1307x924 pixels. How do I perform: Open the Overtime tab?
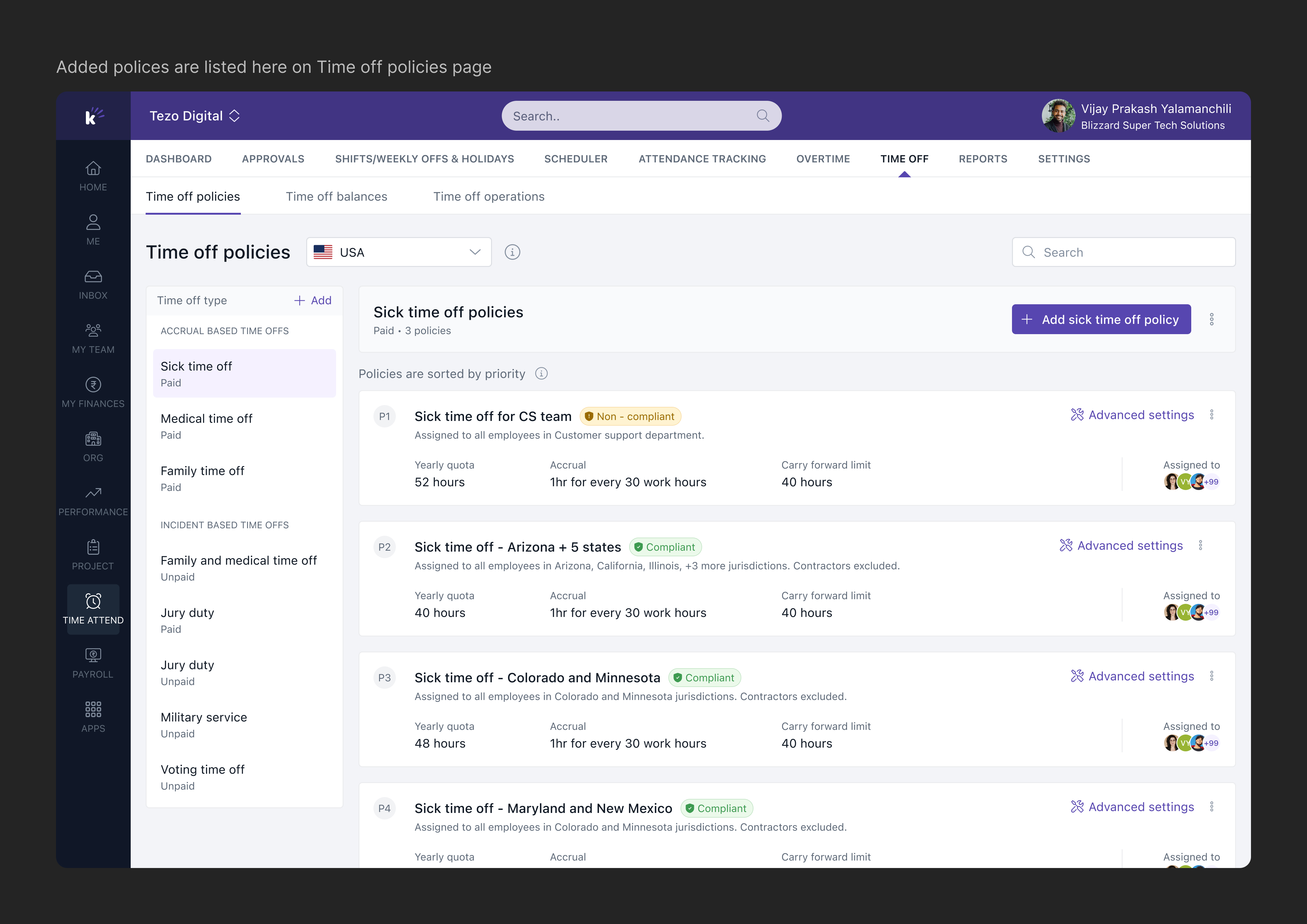tap(823, 159)
